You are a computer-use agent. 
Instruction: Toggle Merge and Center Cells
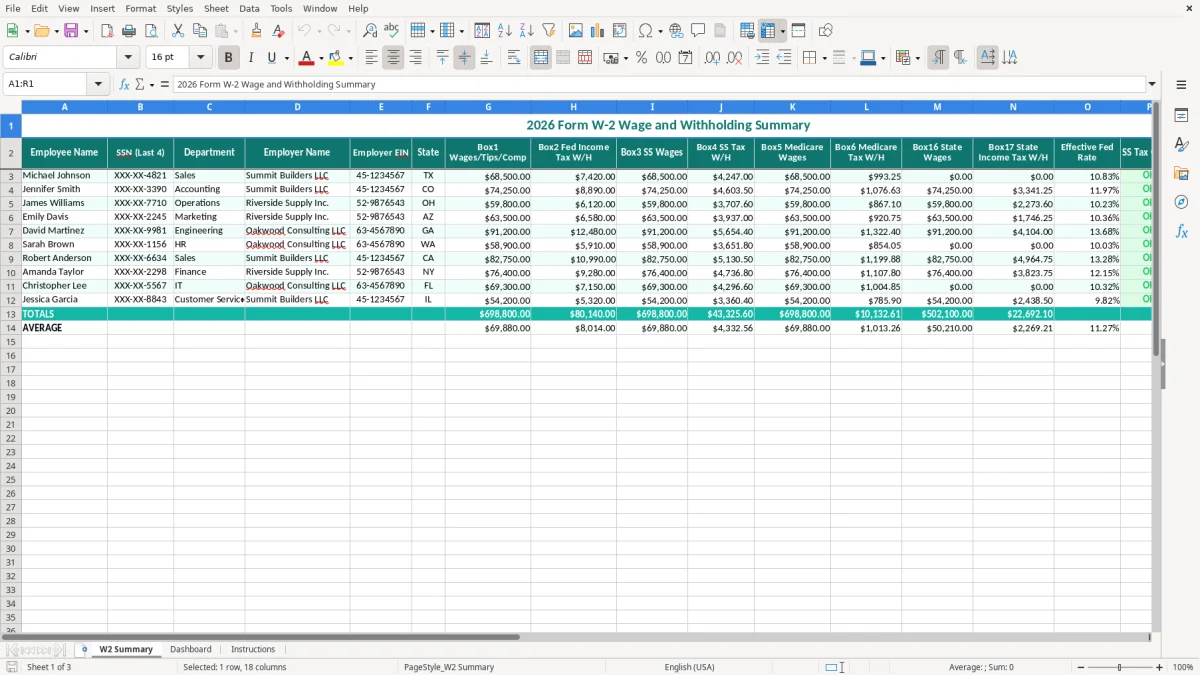coord(541,58)
